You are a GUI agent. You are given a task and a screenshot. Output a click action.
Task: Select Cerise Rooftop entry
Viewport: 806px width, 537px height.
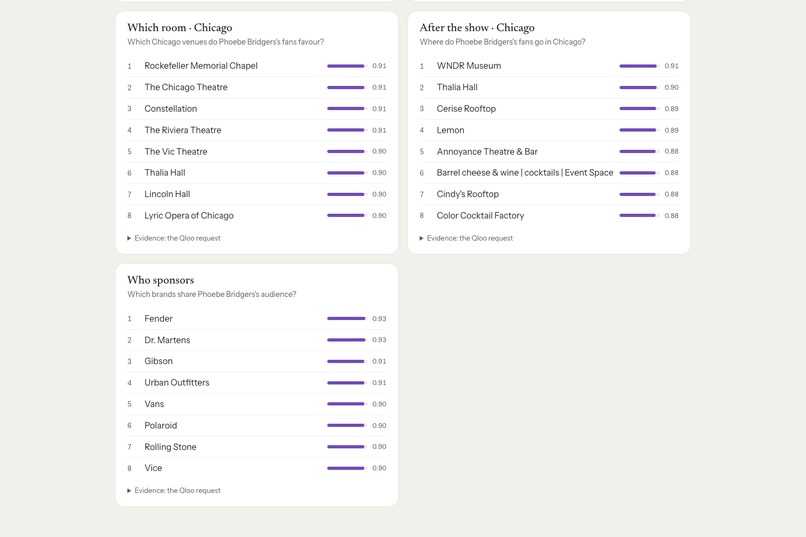coord(549,109)
